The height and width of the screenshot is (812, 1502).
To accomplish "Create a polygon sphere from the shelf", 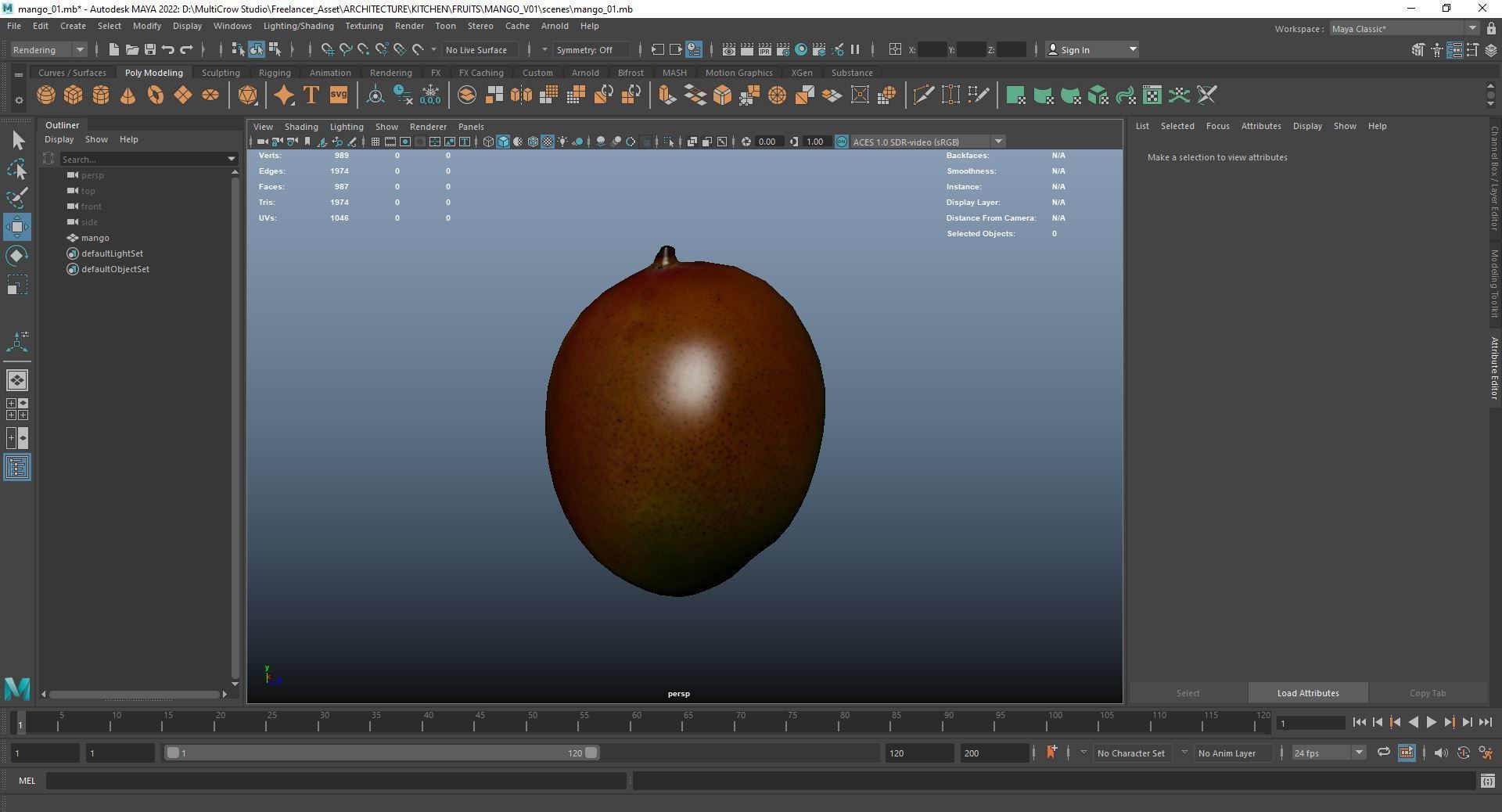I will (x=45, y=95).
